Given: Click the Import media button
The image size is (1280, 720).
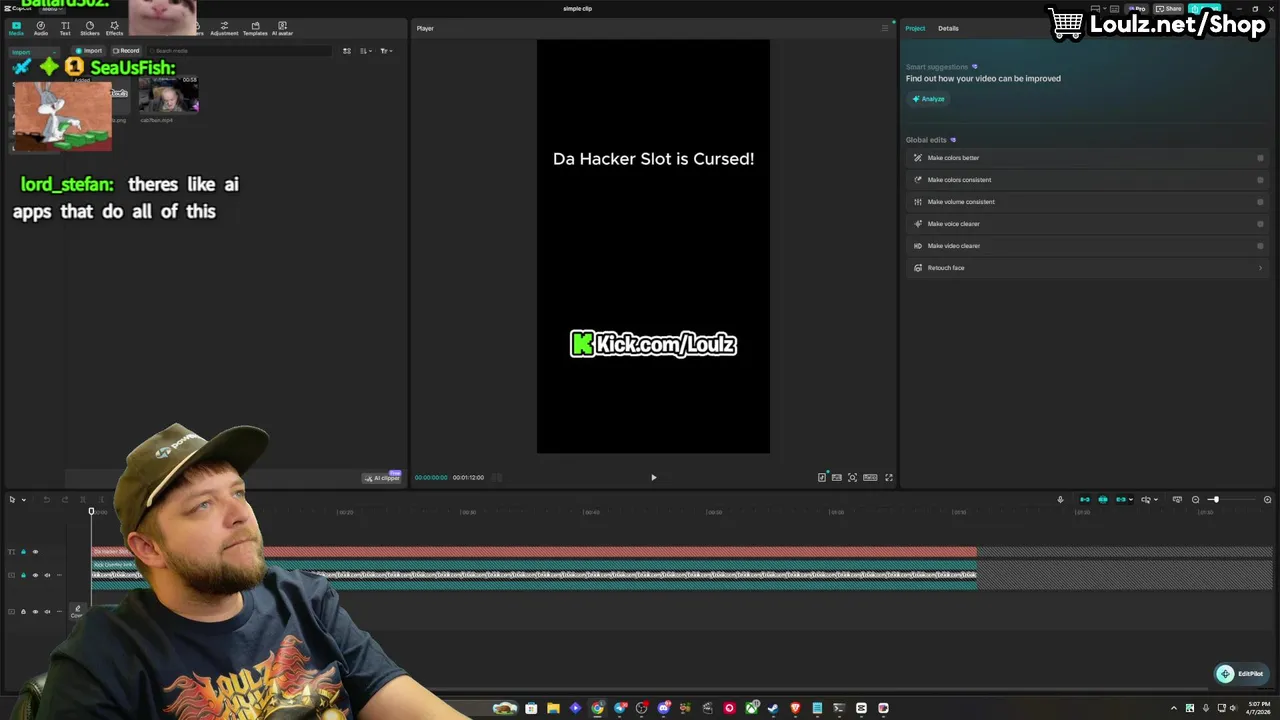Looking at the screenshot, I should 89,50.
